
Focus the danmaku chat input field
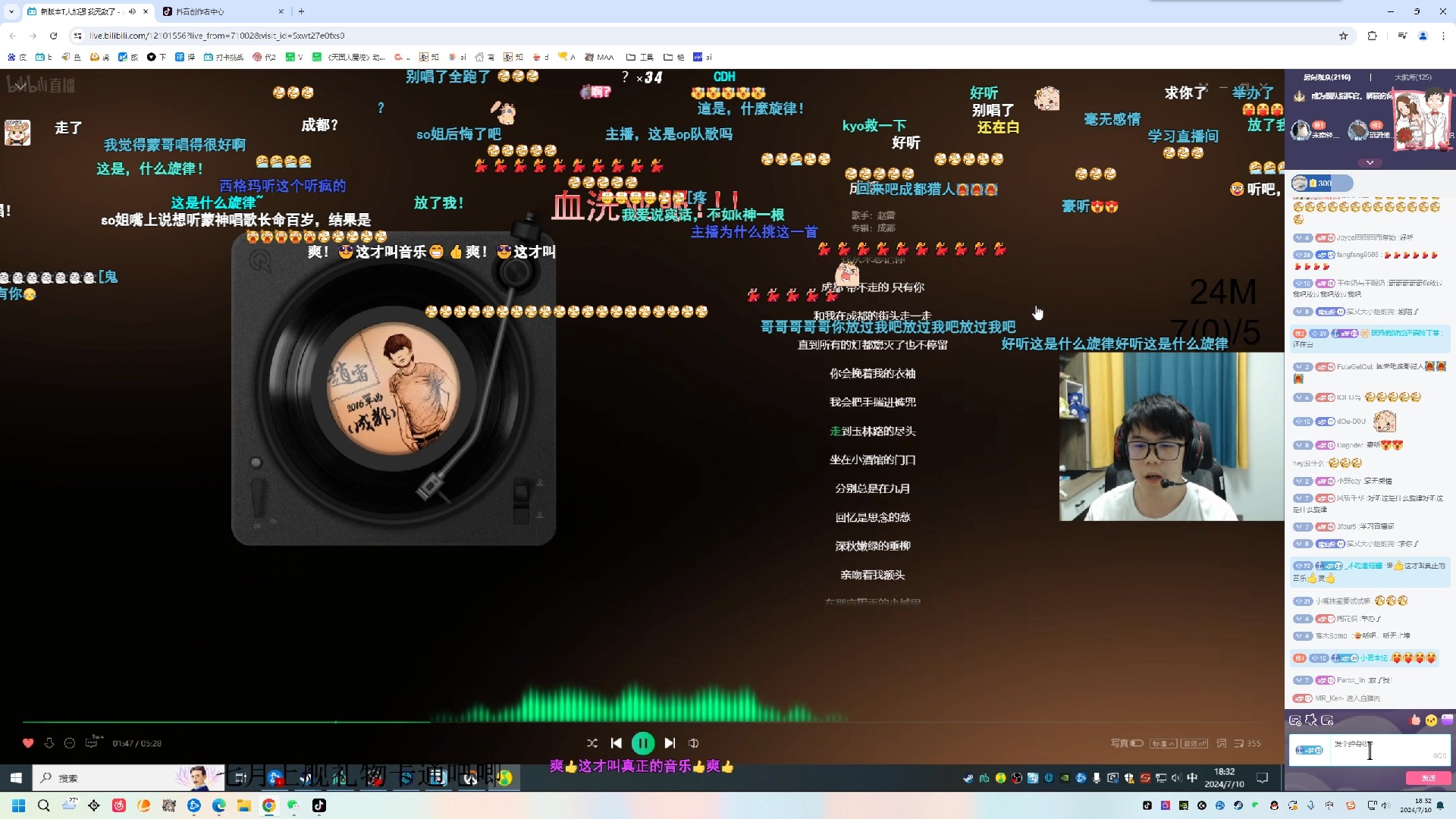(1389, 750)
